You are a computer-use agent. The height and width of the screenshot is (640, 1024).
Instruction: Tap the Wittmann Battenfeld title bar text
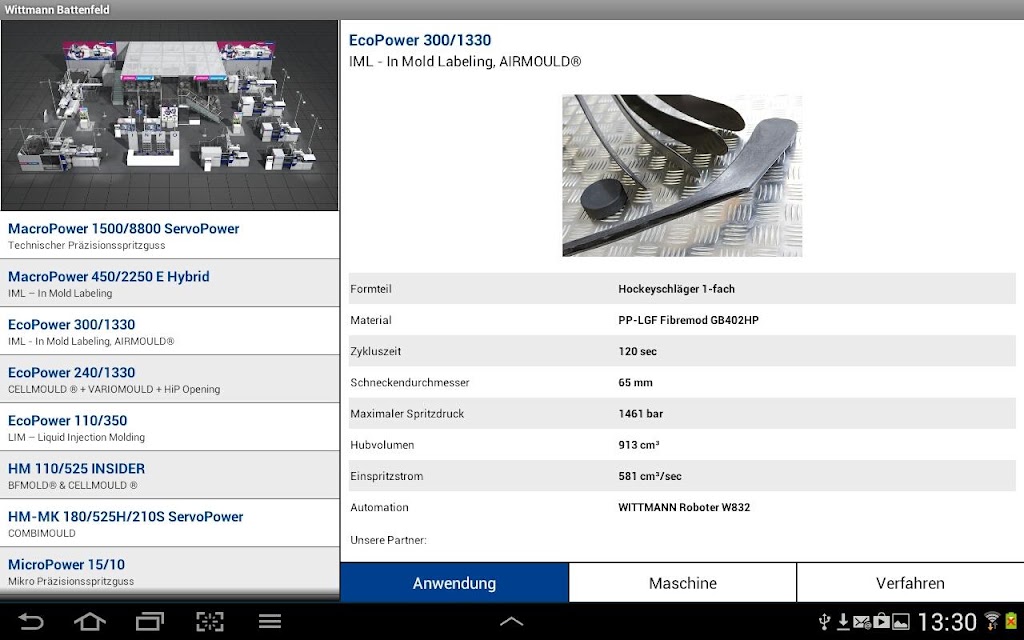tap(57, 10)
